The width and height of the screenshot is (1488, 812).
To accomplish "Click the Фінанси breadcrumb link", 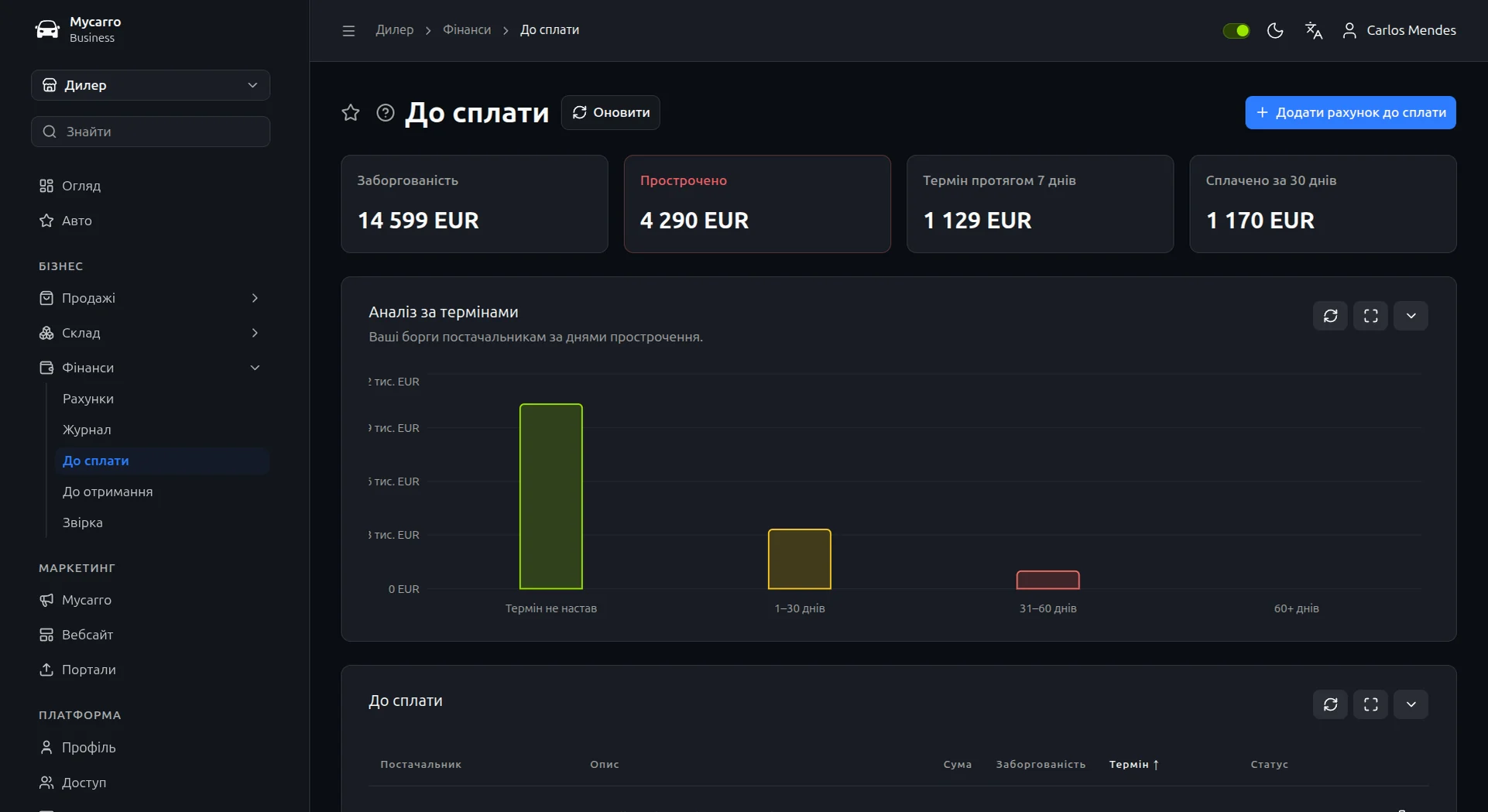I will [467, 30].
